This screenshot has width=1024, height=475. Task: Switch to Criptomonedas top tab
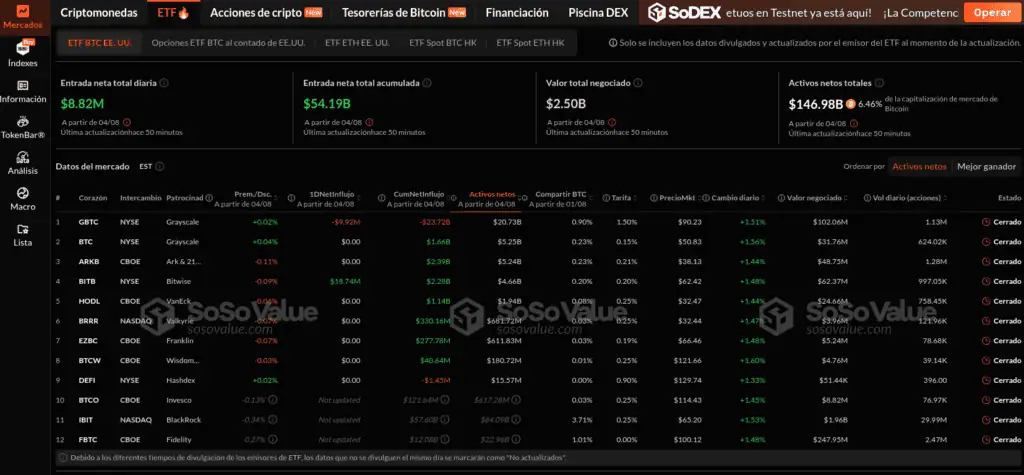(99, 12)
